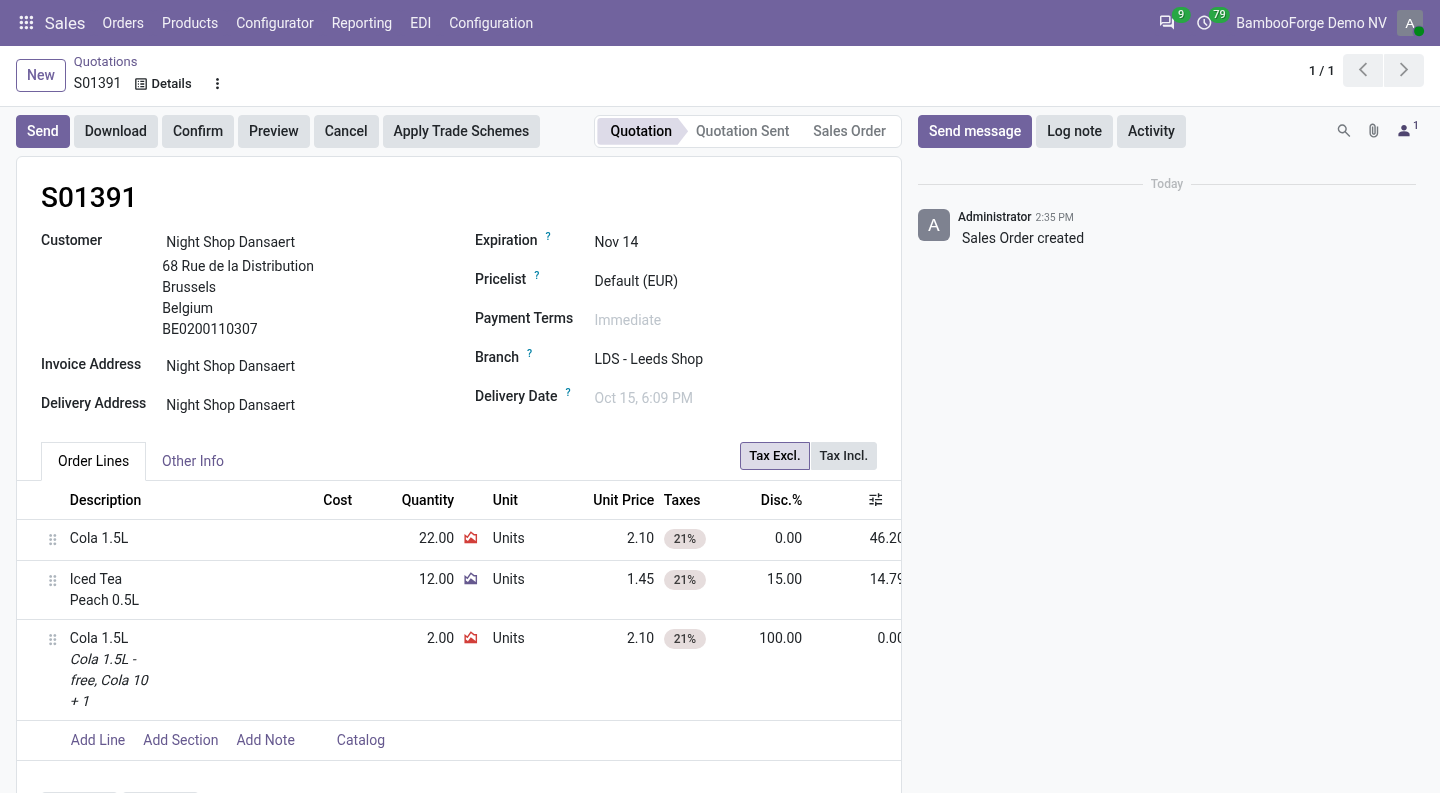Go to the next record arrow
Screen dimensions: 1440x793
[1404, 70]
